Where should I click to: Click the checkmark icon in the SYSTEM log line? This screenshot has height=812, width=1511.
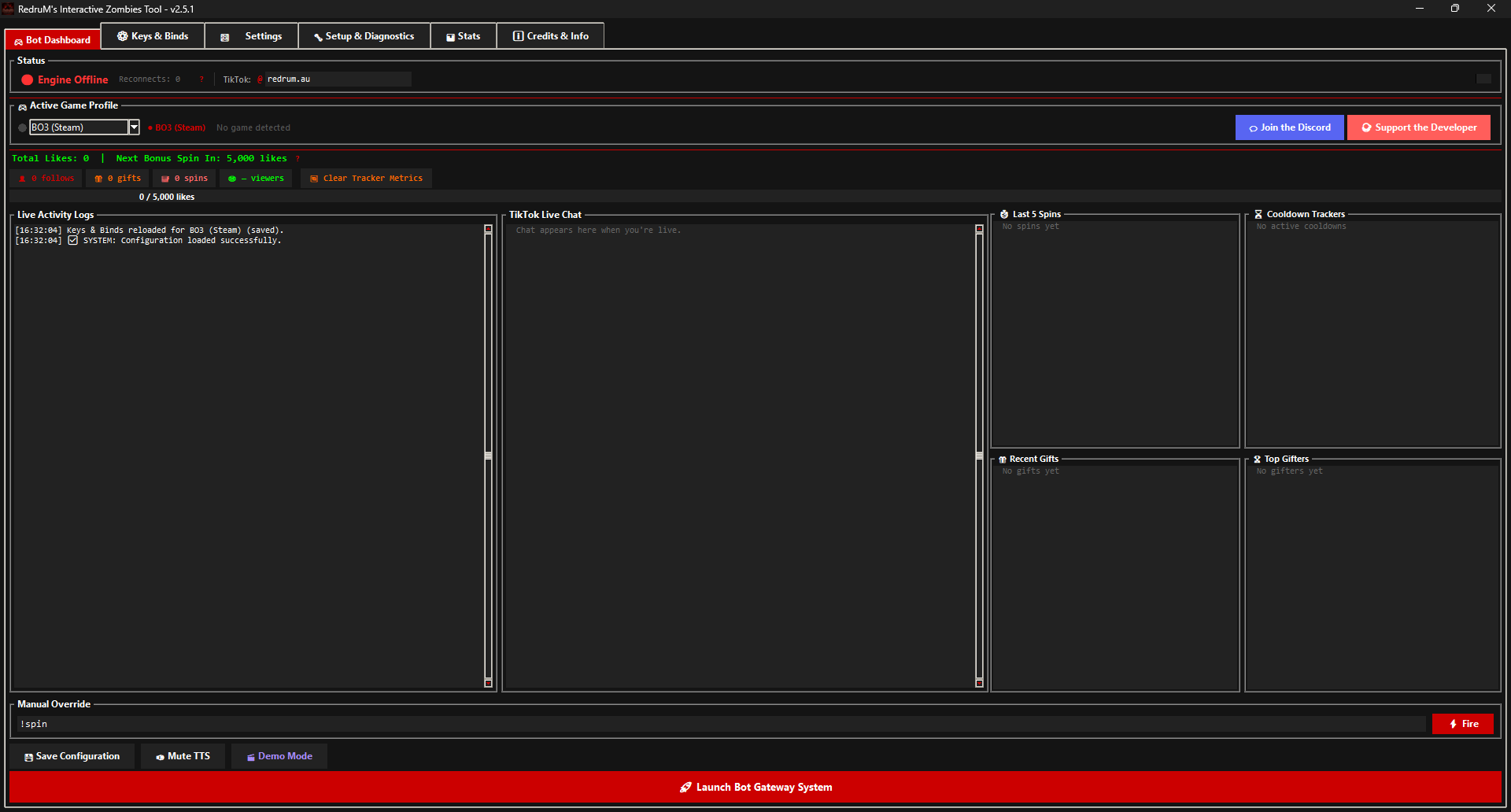pos(72,240)
